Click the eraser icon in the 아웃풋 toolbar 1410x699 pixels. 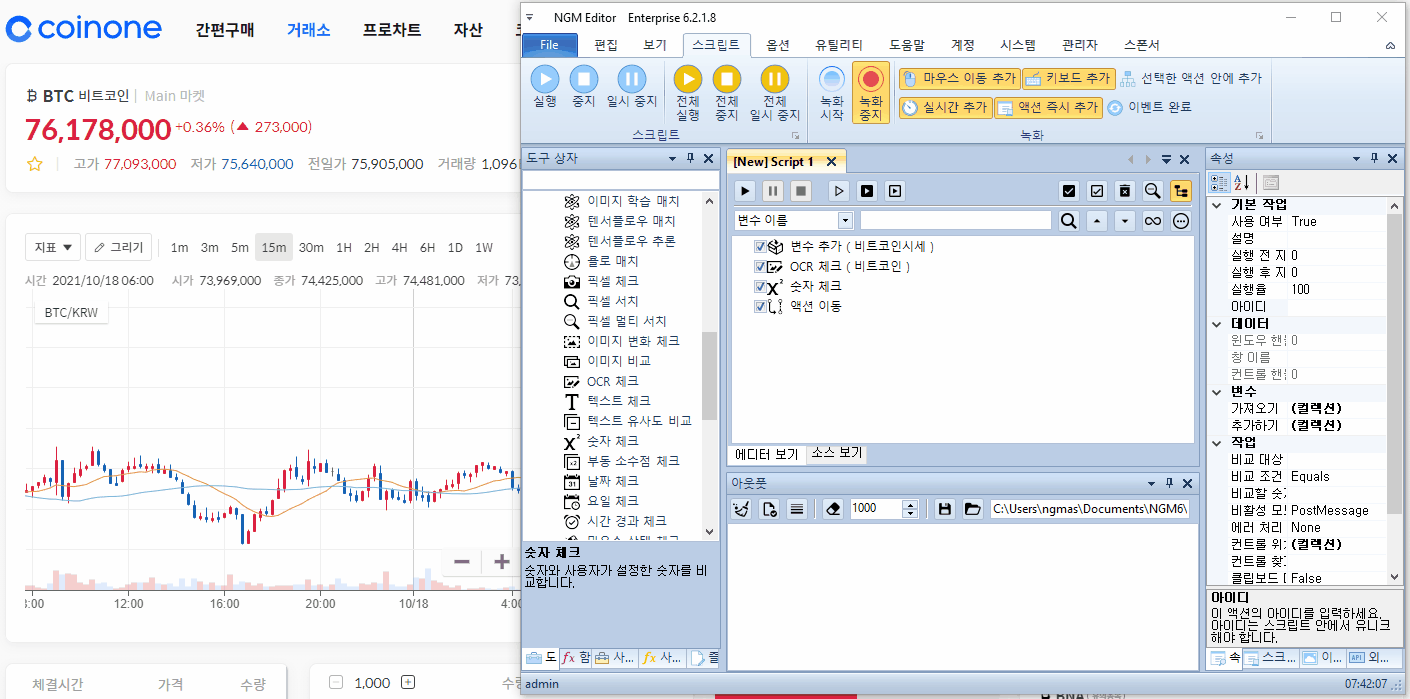pyautogui.click(x=833, y=508)
